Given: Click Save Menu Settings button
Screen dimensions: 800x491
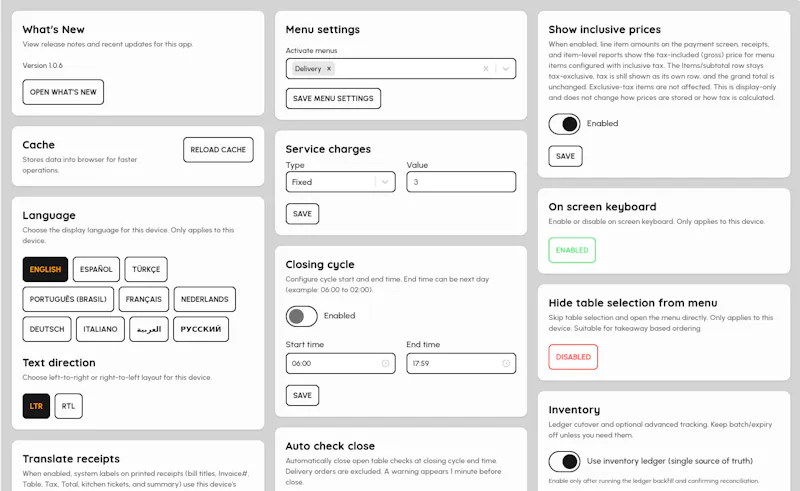Looking at the screenshot, I should (333, 99).
